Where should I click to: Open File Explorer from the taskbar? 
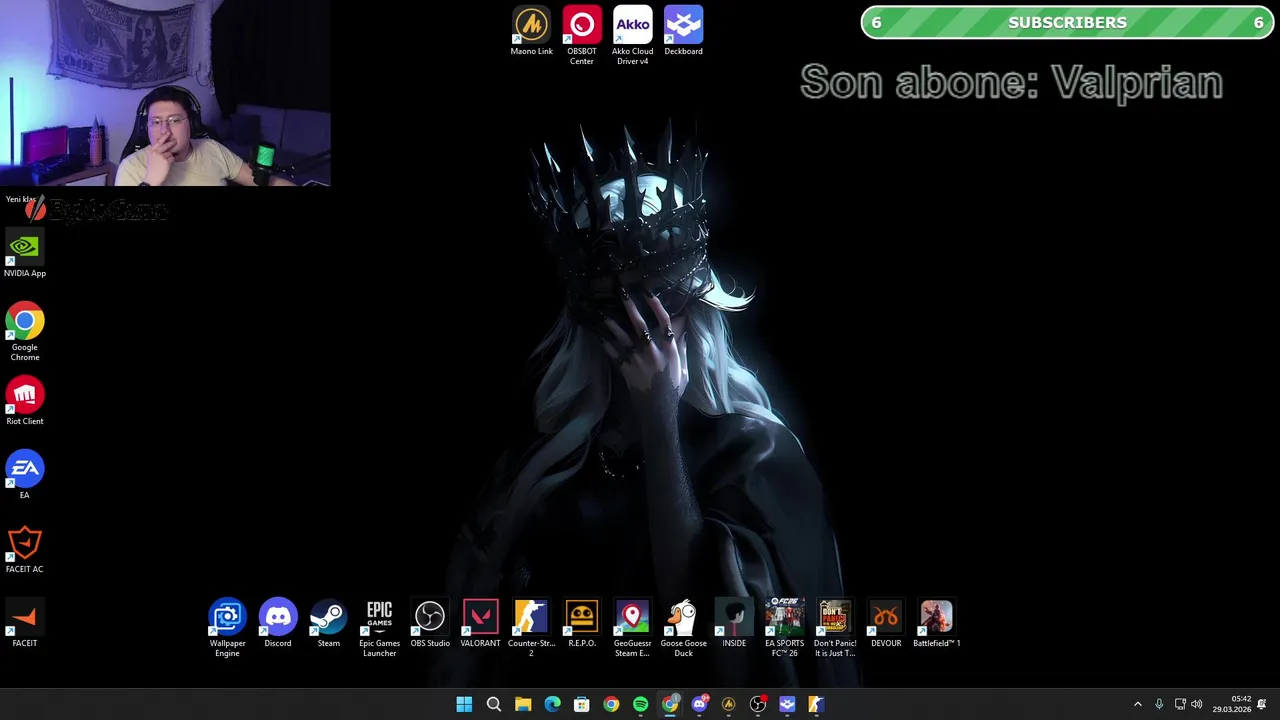(x=523, y=704)
